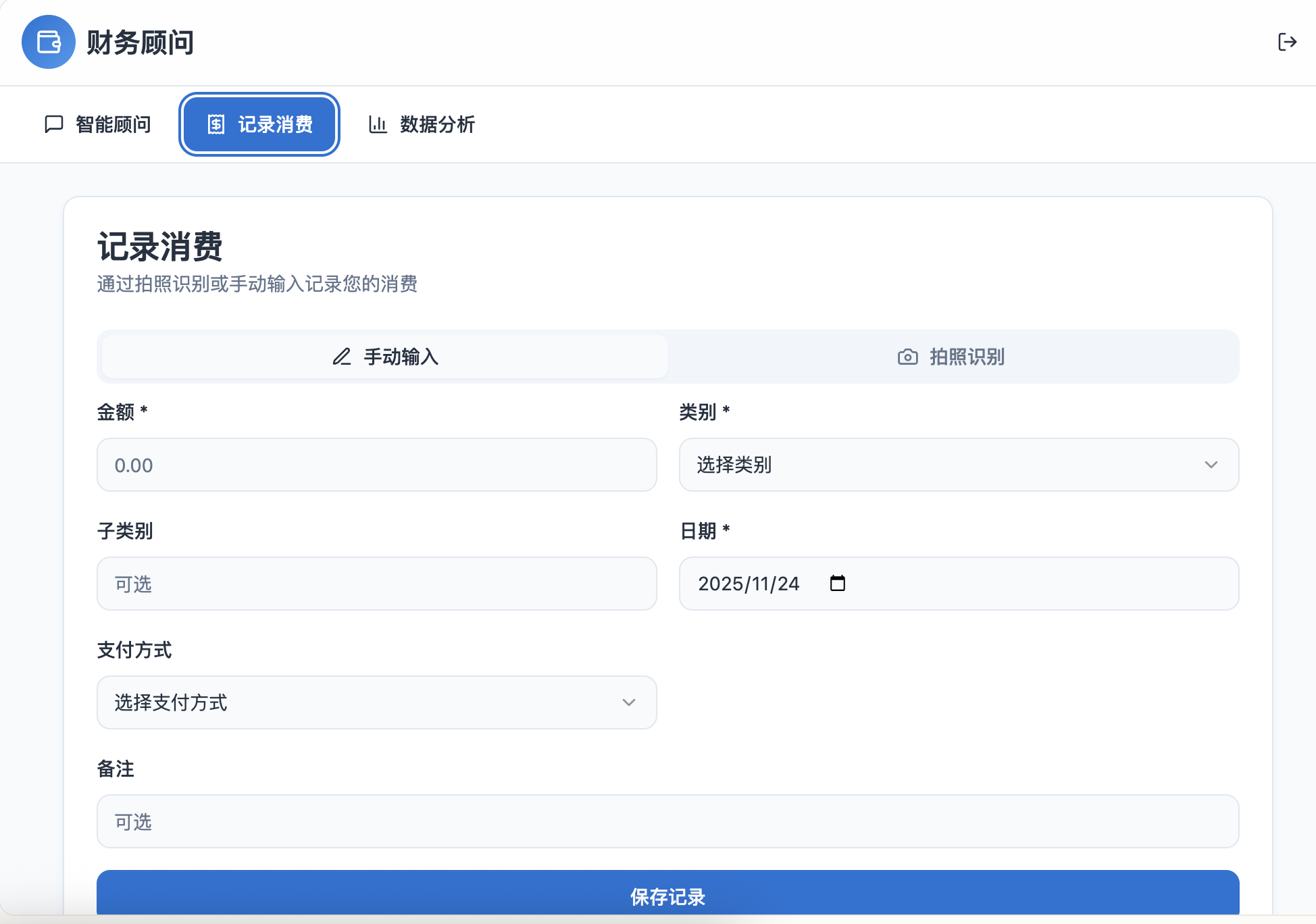Image resolution: width=1316 pixels, height=924 pixels.
Task: Click the pencil icon for 手动输入
Action: point(342,357)
